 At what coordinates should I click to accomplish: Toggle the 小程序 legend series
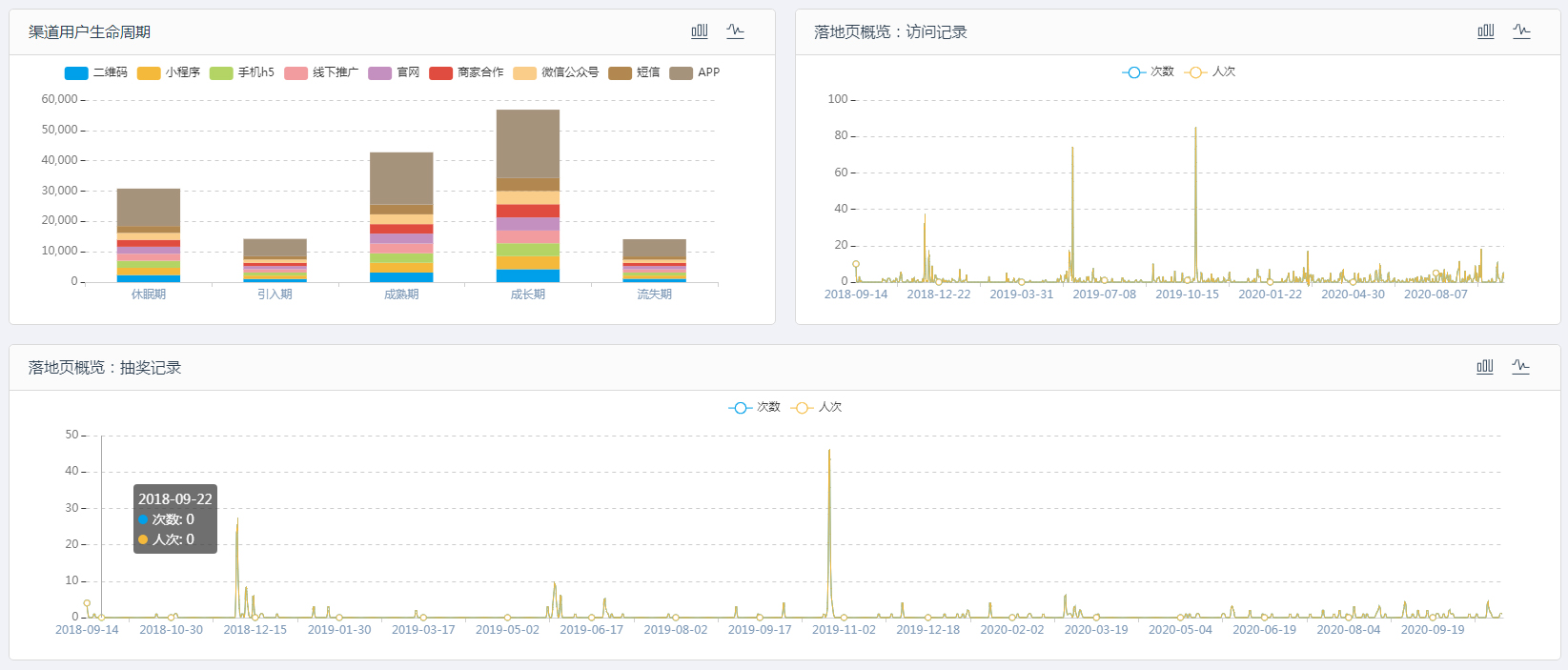pyautogui.click(x=169, y=72)
